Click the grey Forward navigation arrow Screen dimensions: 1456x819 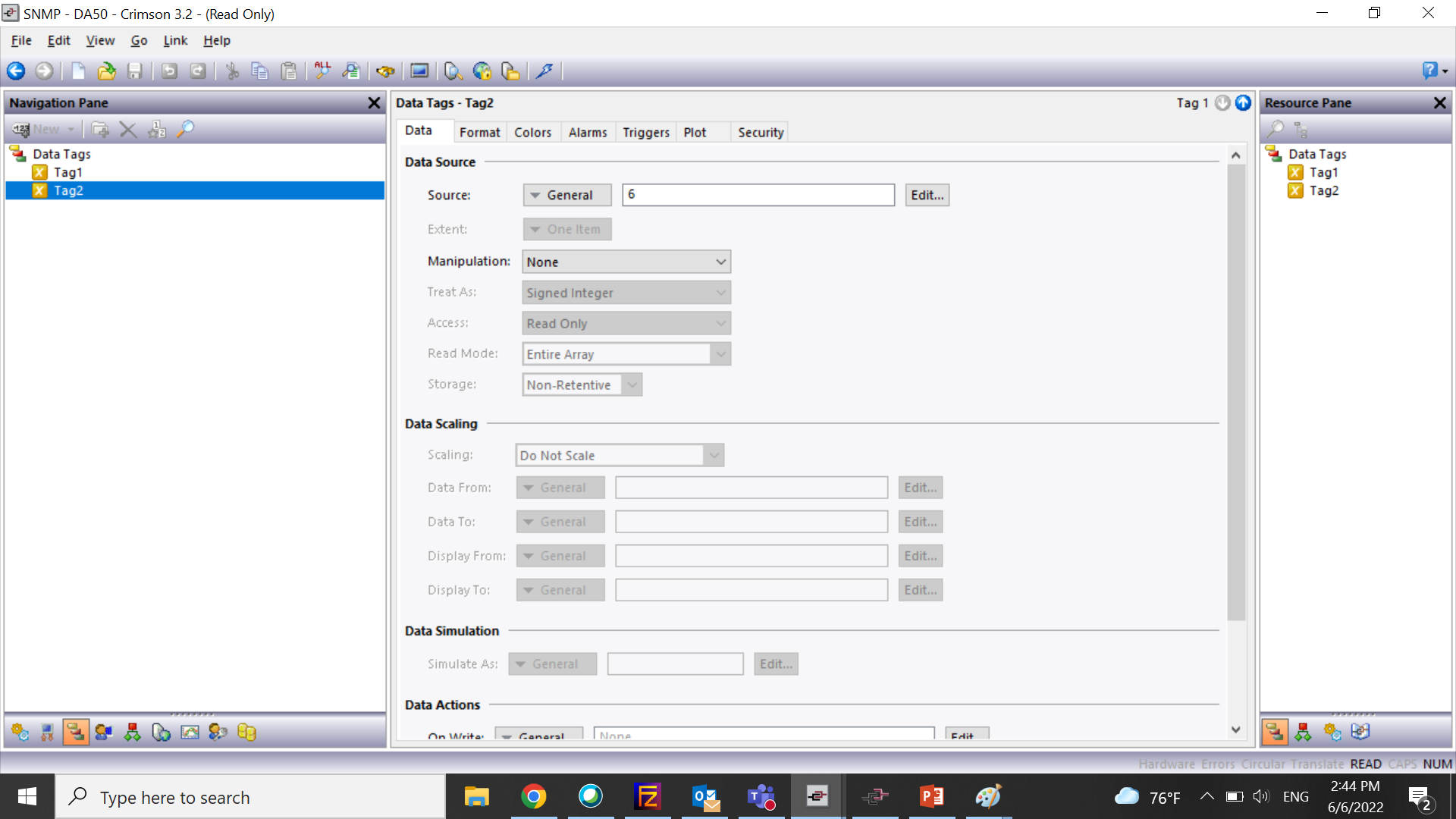(44, 71)
